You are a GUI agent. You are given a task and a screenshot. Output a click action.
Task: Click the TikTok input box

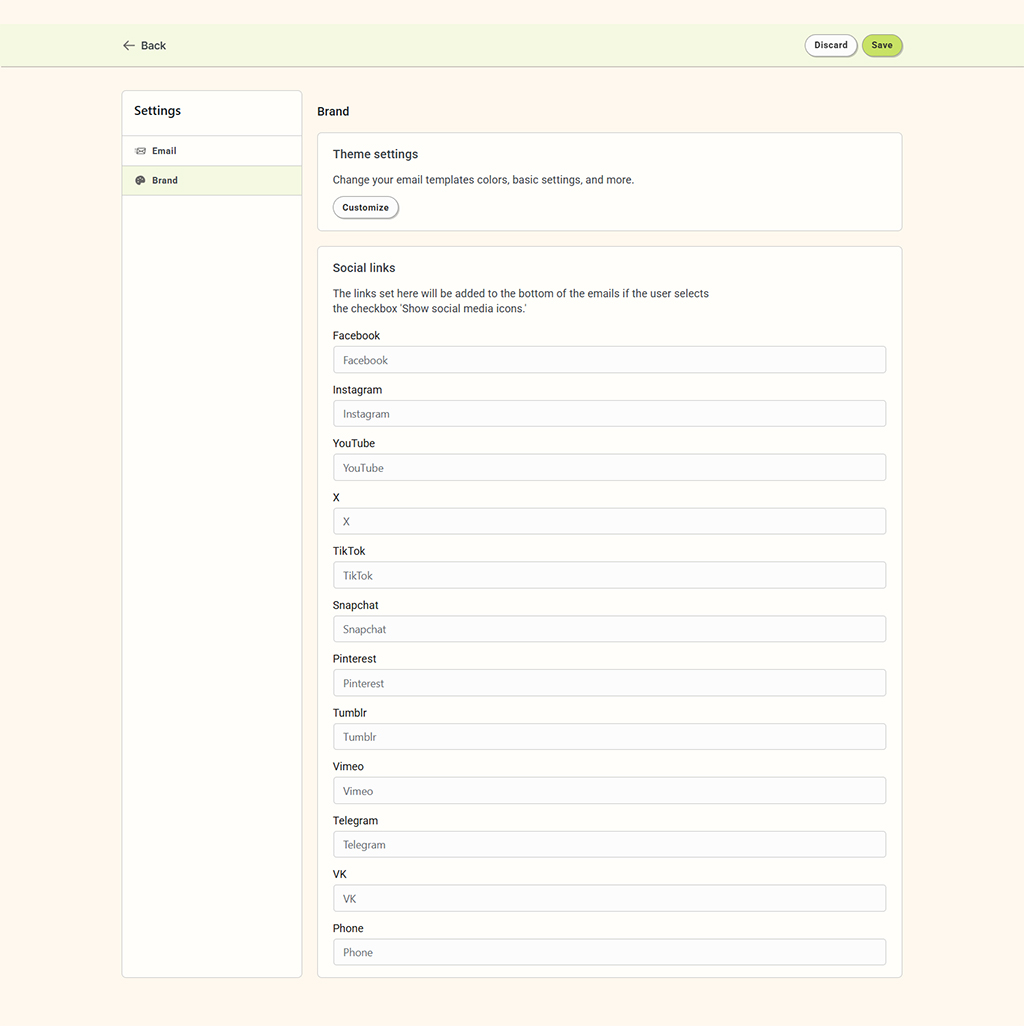[608, 576]
